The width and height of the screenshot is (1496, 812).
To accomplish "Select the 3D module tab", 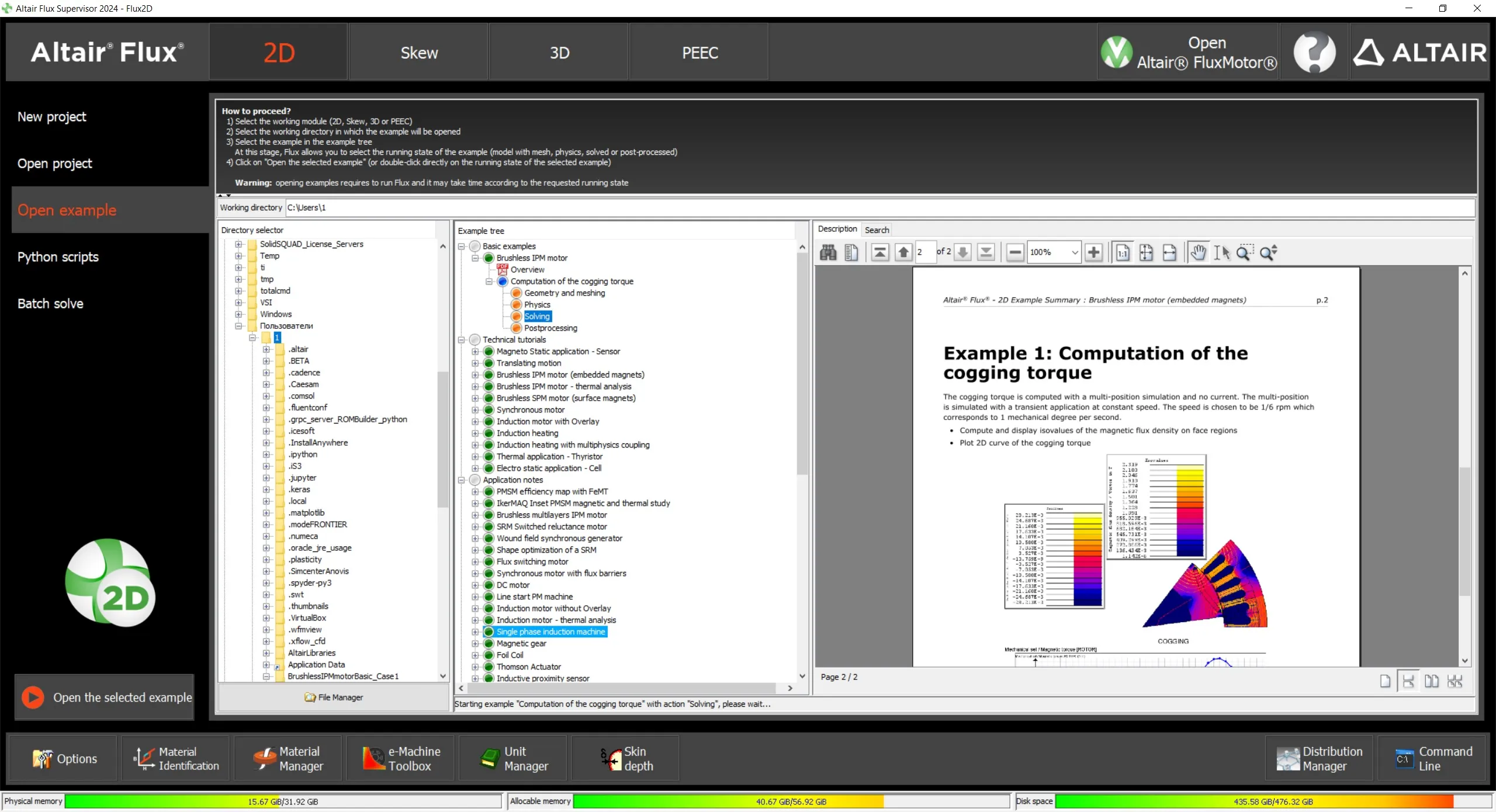I will (559, 53).
